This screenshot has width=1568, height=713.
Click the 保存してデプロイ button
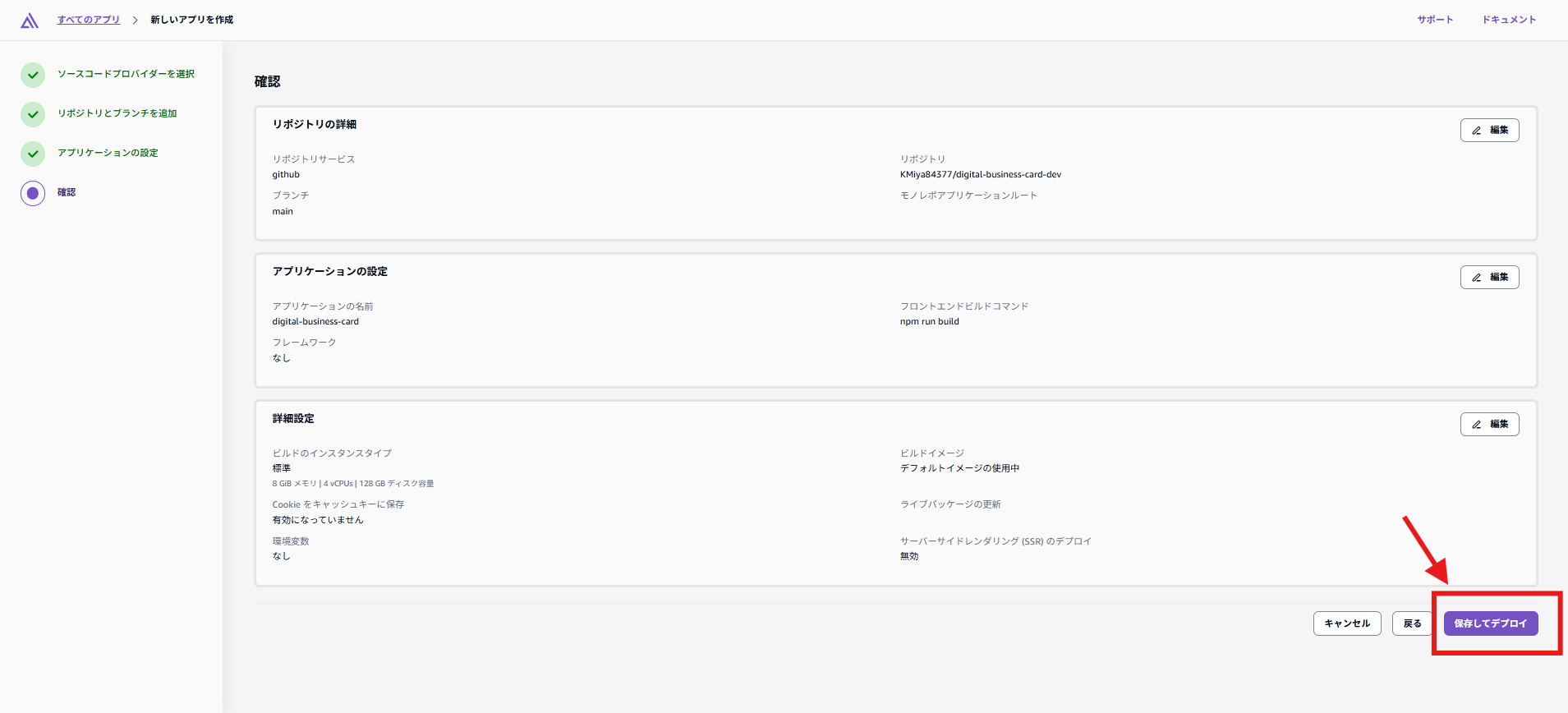(x=1490, y=623)
